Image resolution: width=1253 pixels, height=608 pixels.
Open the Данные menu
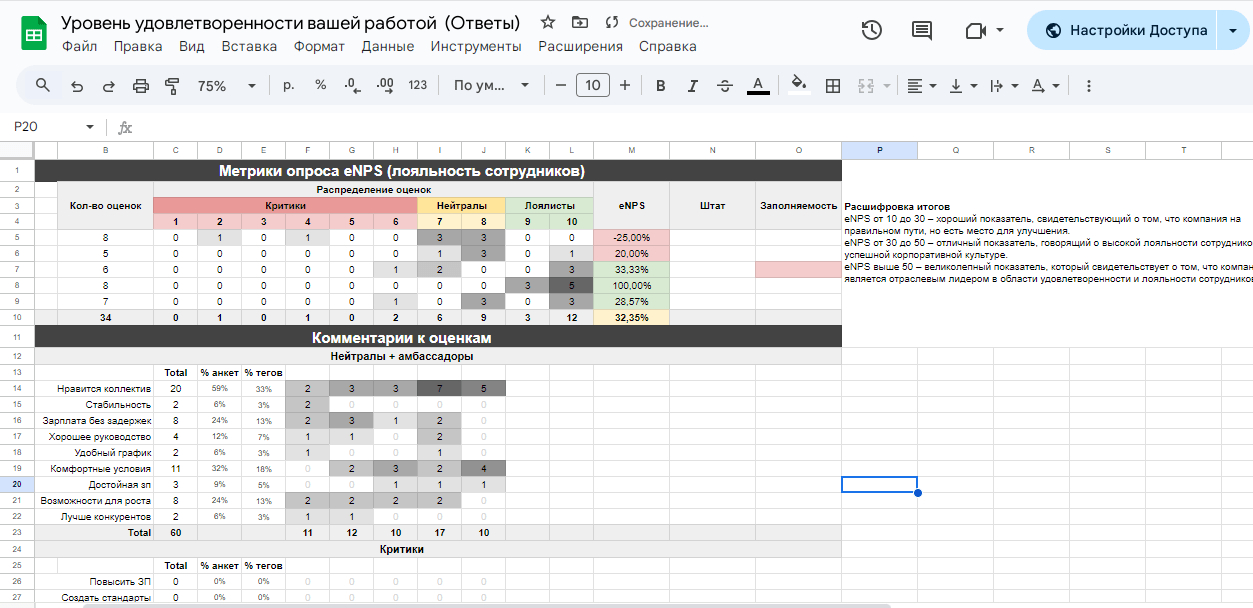pos(388,46)
